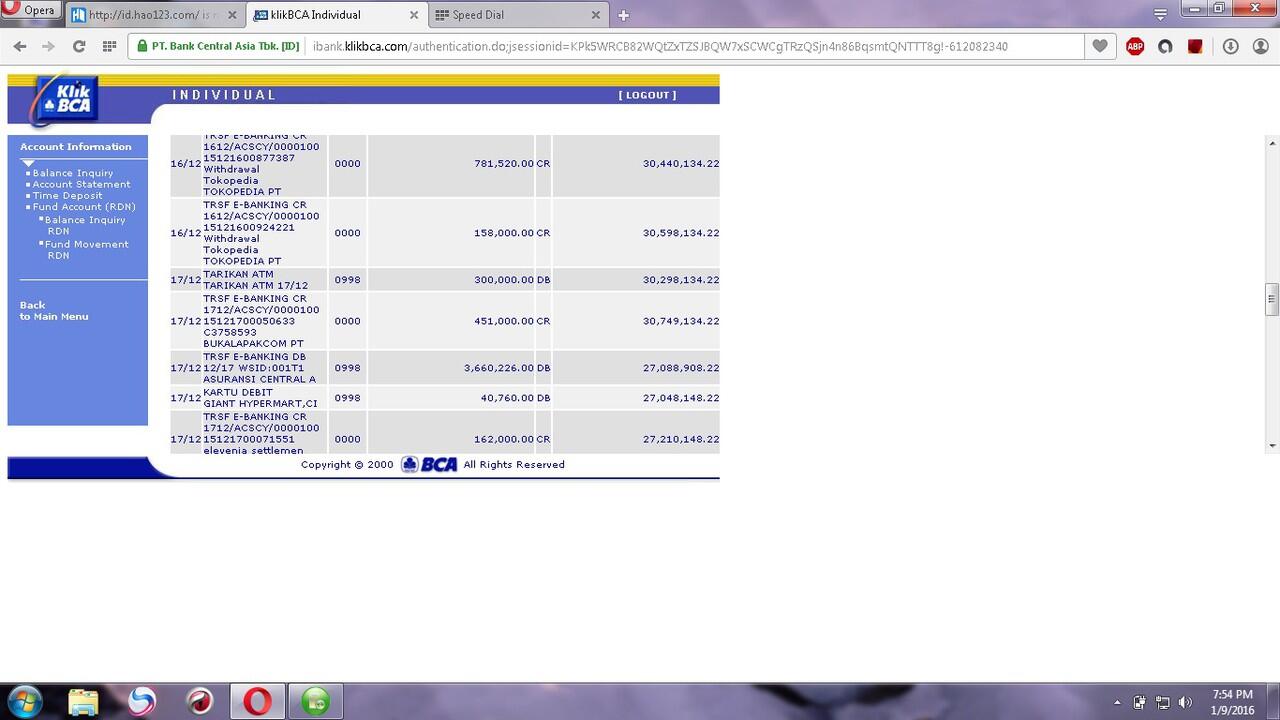Click the page scrollbar up arrow

tap(1272, 144)
